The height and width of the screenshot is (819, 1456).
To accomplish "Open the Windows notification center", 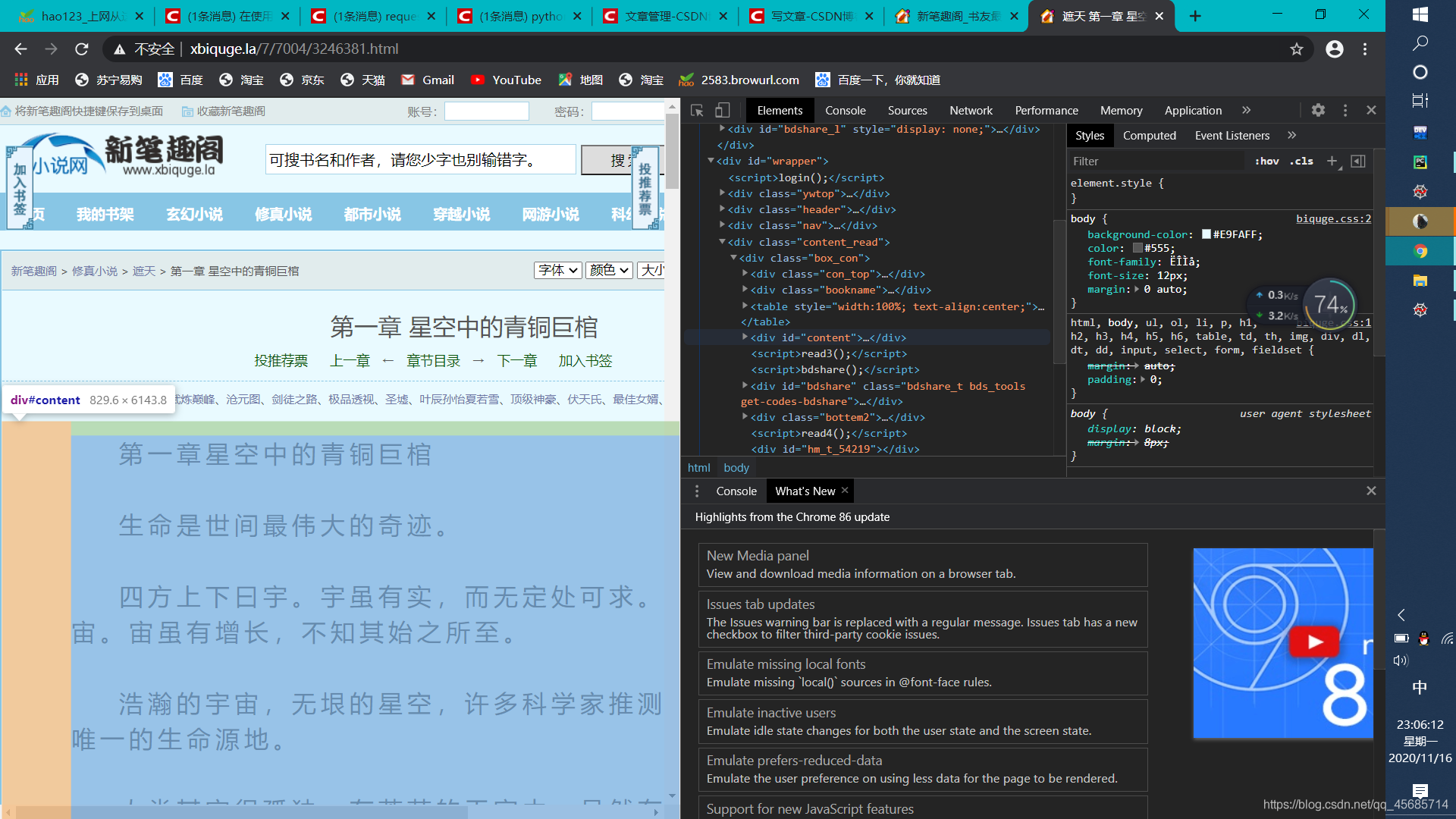I will (1420, 791).
